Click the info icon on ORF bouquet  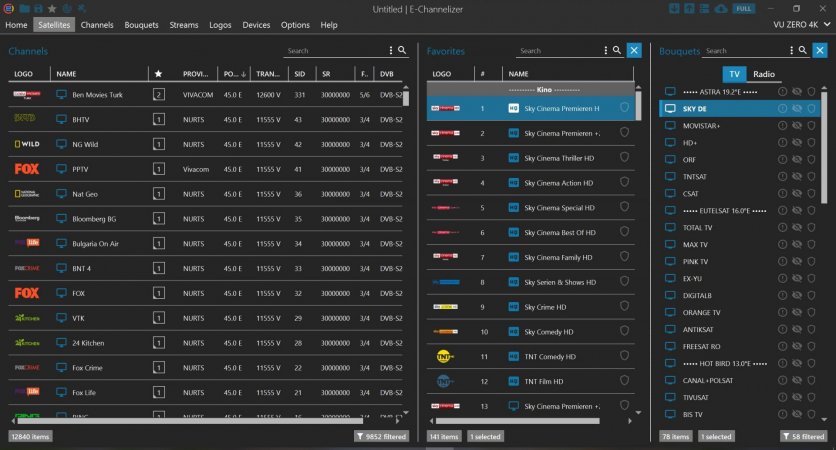782,159
